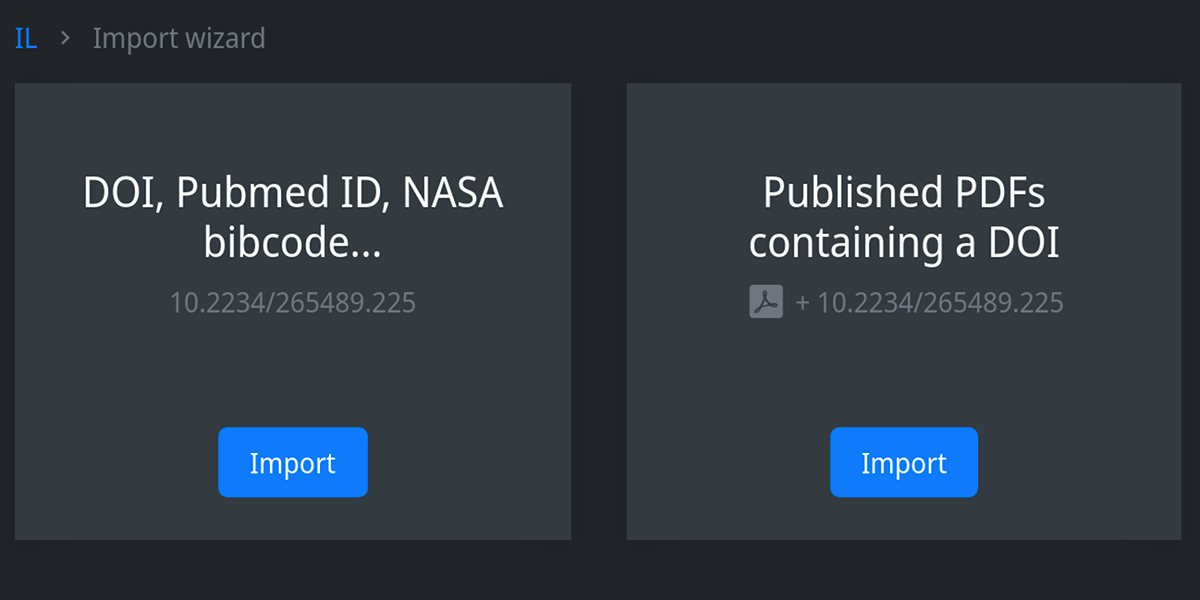The image size is (1200, 600).
Task: Click empty breadcrumb bar right of Import wizard
Action: click(x=700, y=39)
